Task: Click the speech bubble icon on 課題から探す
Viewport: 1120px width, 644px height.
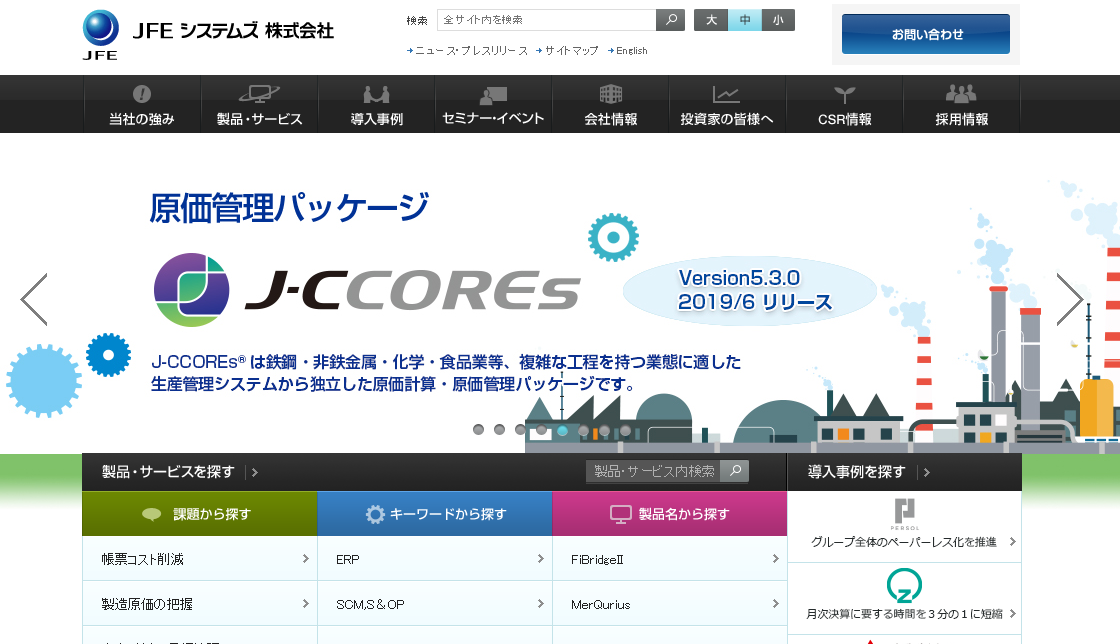Action: tap(151, 514)
